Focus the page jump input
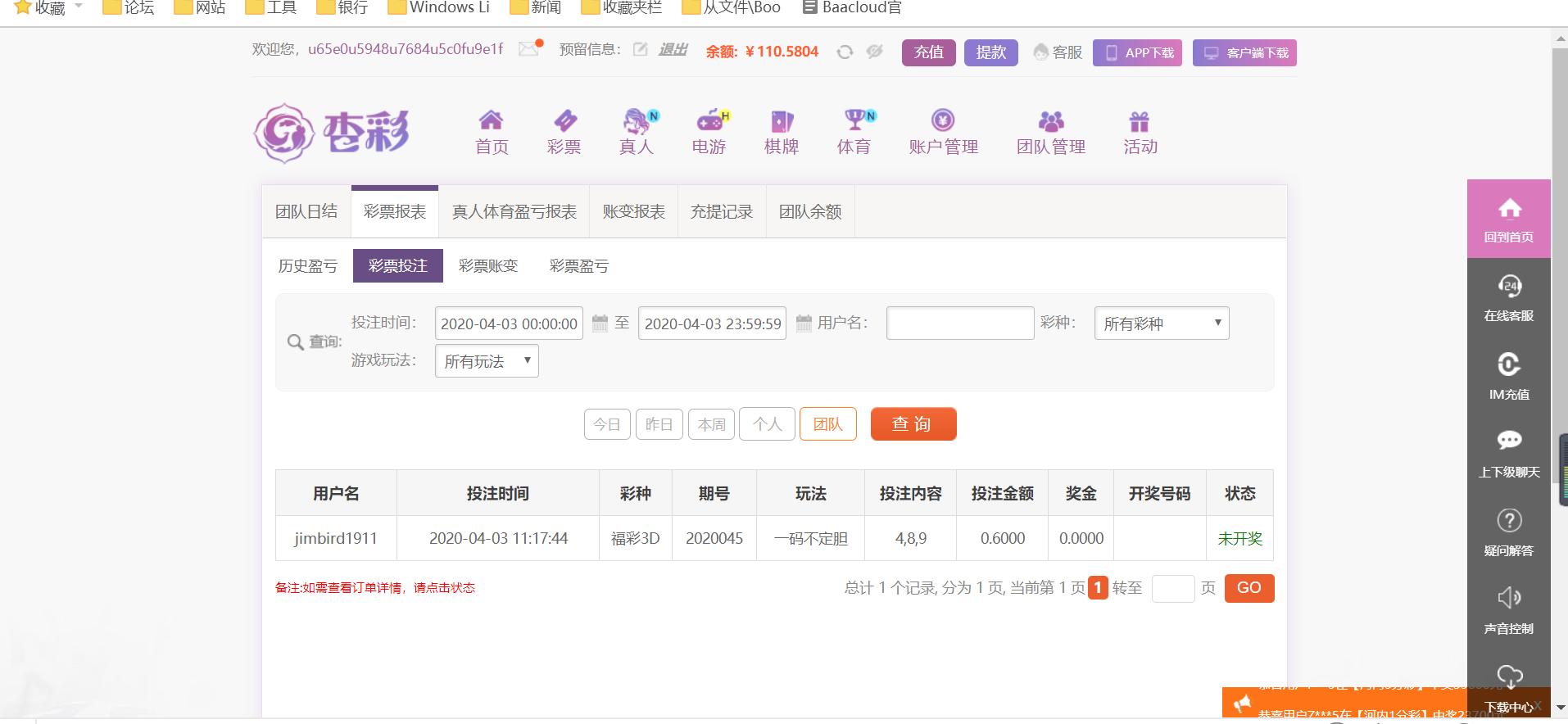This screenshot has width=1568, height=724. click(x=1173, y=588)
